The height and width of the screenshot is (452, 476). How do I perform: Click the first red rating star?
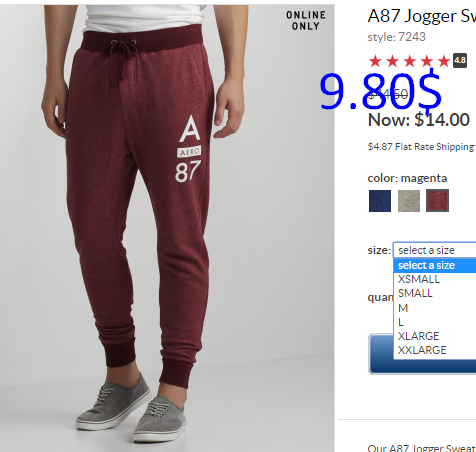pos(375,61)
